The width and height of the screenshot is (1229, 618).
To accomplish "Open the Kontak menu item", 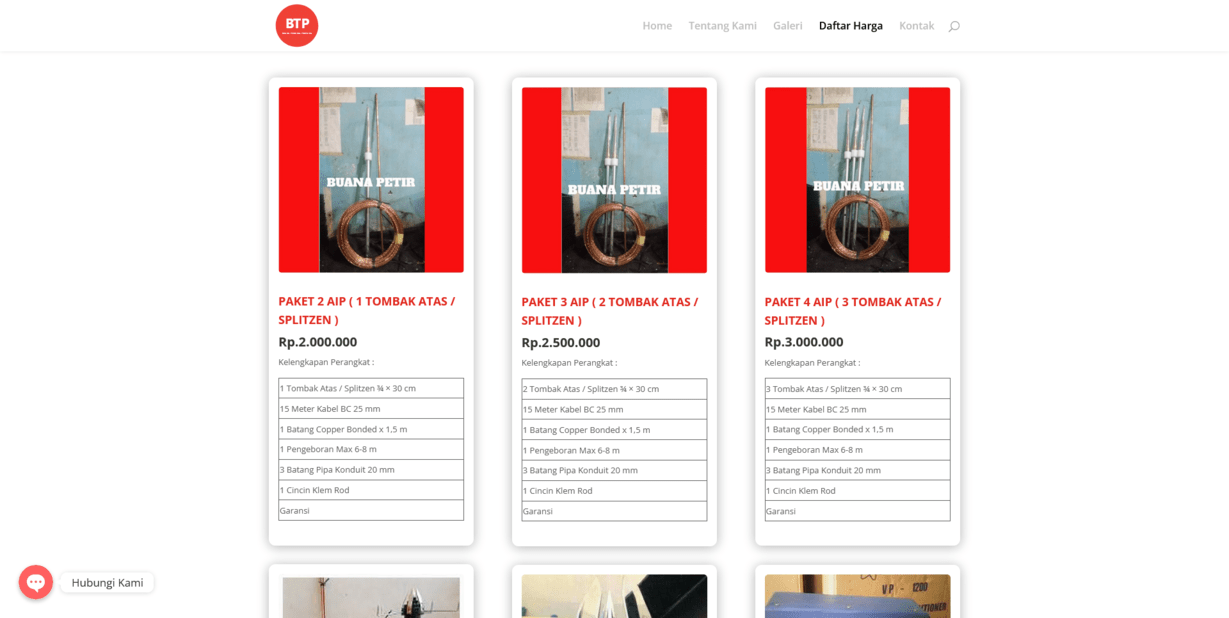I will tap(916, 26).
